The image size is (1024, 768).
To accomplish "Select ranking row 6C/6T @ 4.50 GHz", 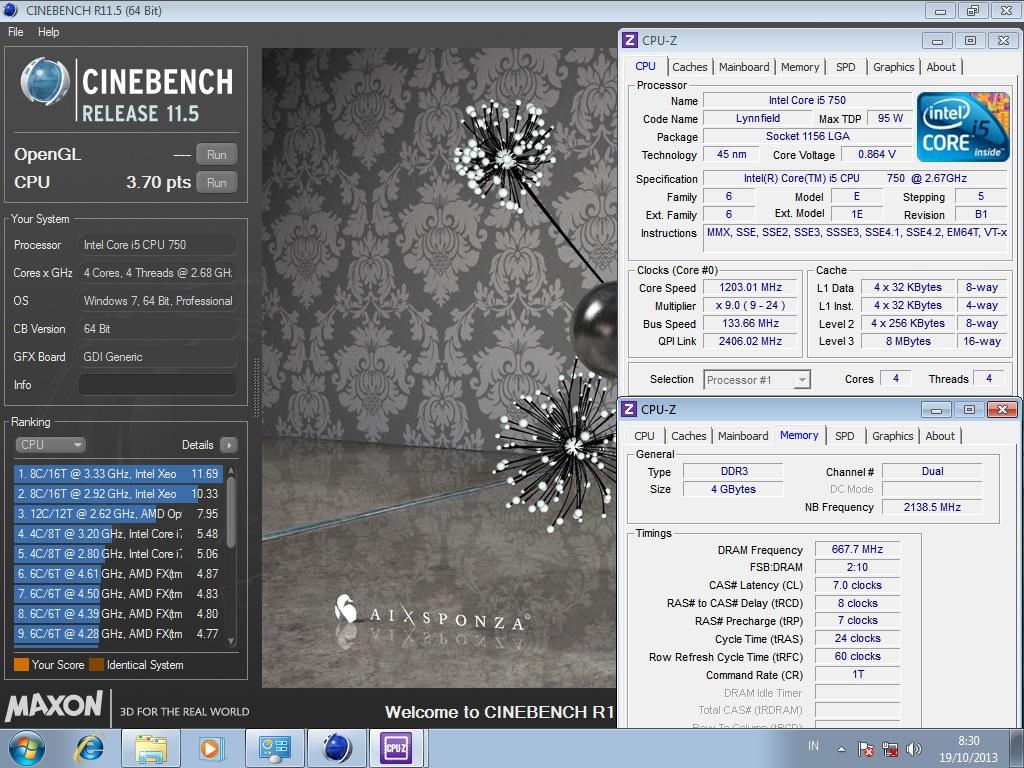I will tap(118, 594).
